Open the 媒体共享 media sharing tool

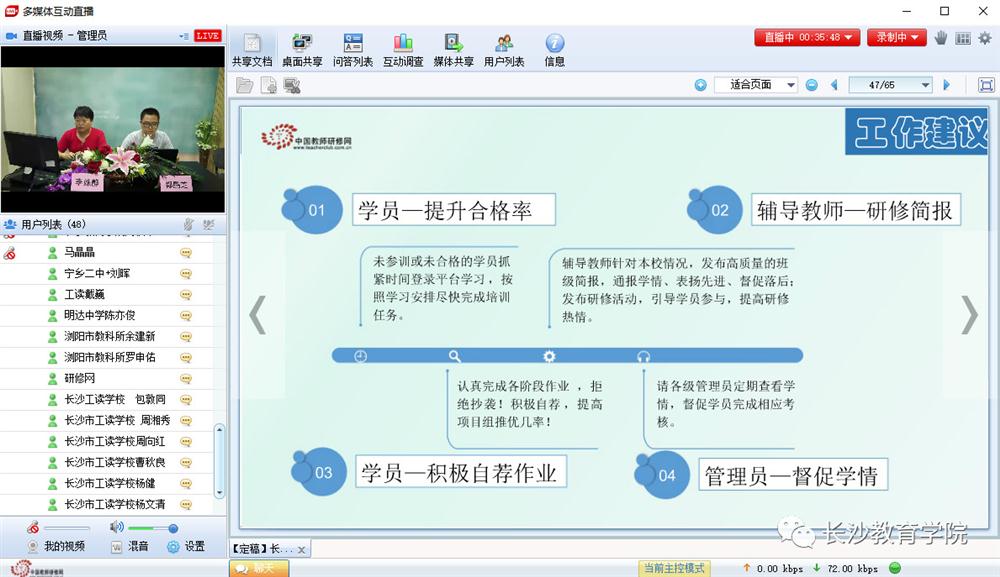(453, 50)
